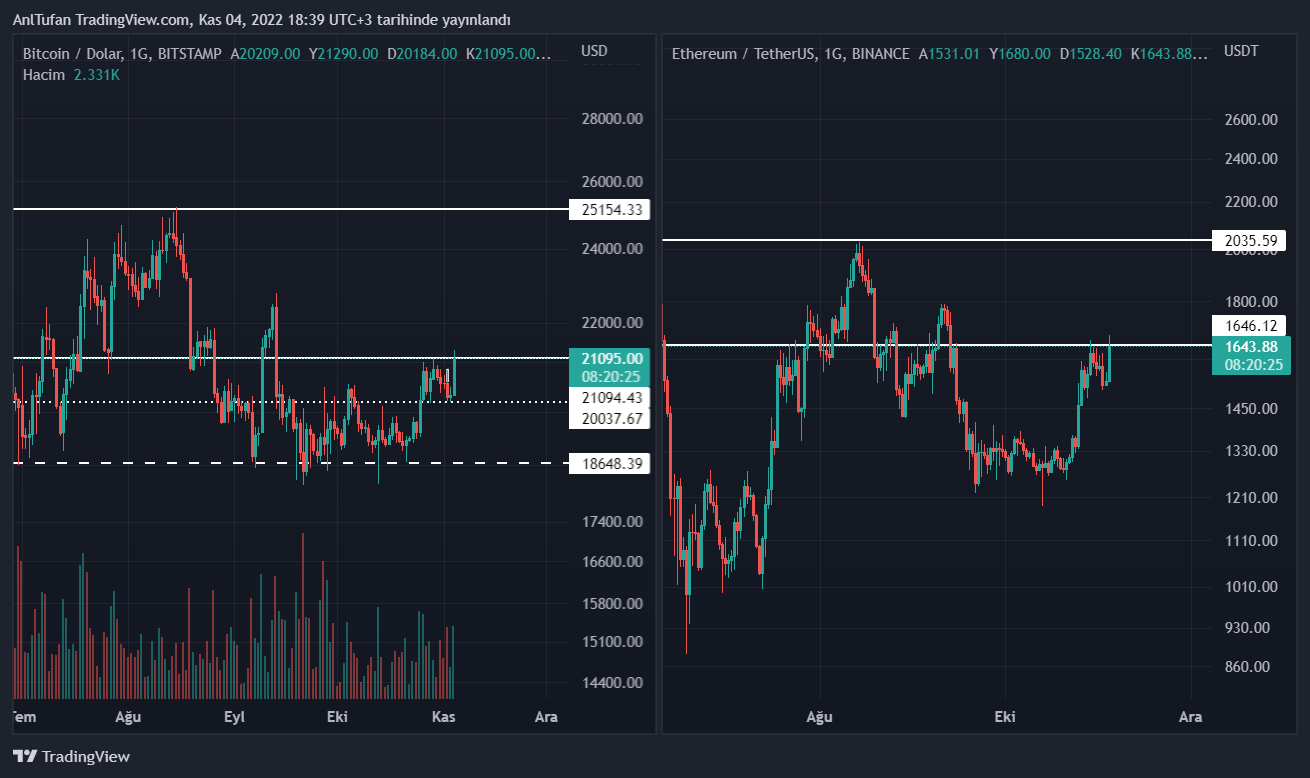
Task: Click the Eyl month label on Bitcoin time axis
Action: coord(234,717)
